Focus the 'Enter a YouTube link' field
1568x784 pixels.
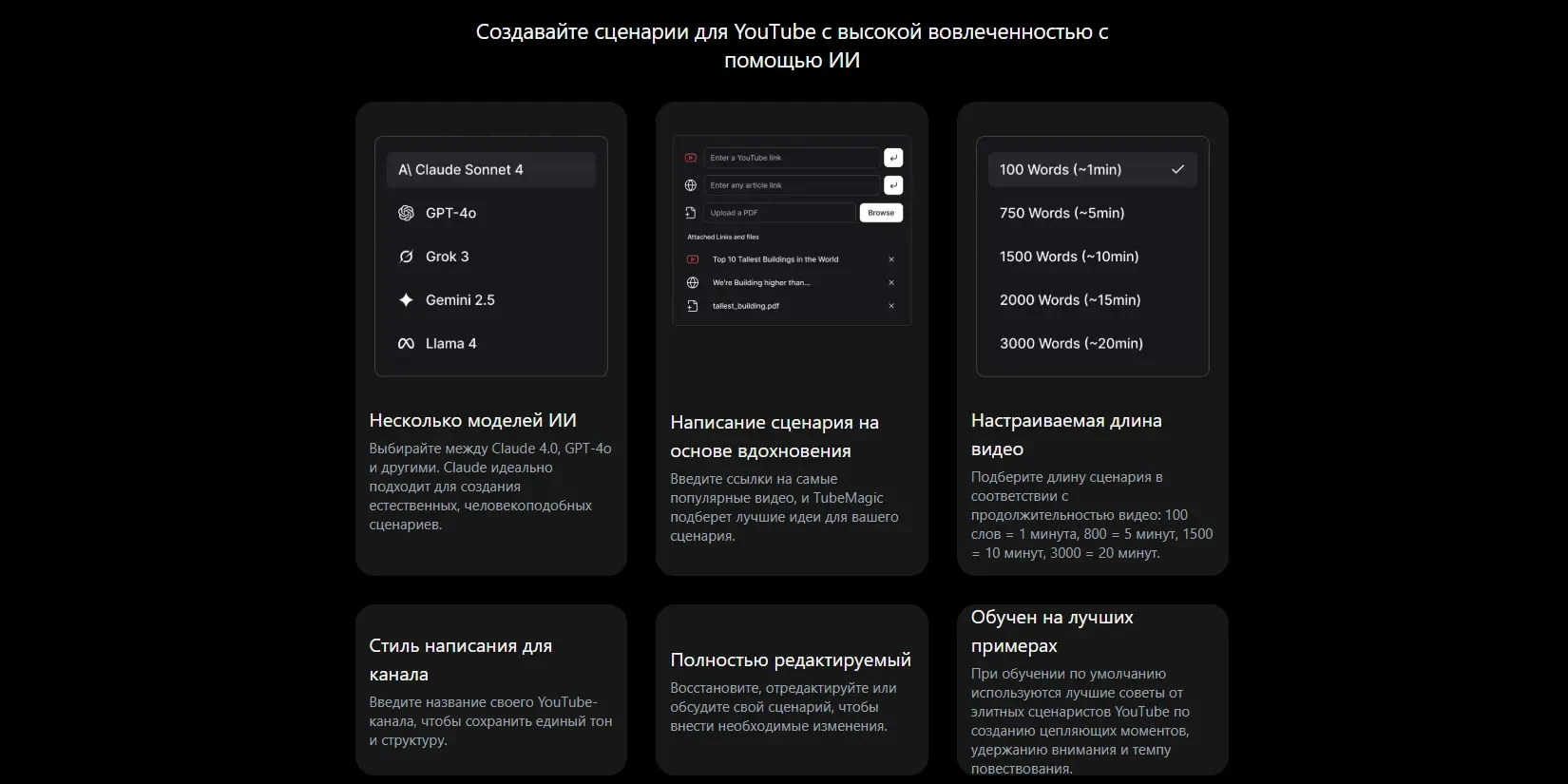pos(792,158)
